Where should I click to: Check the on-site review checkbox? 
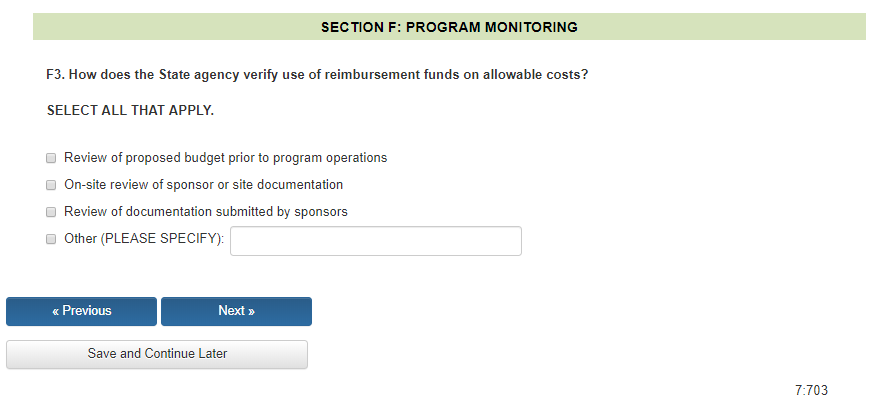[x=51, y=185]
